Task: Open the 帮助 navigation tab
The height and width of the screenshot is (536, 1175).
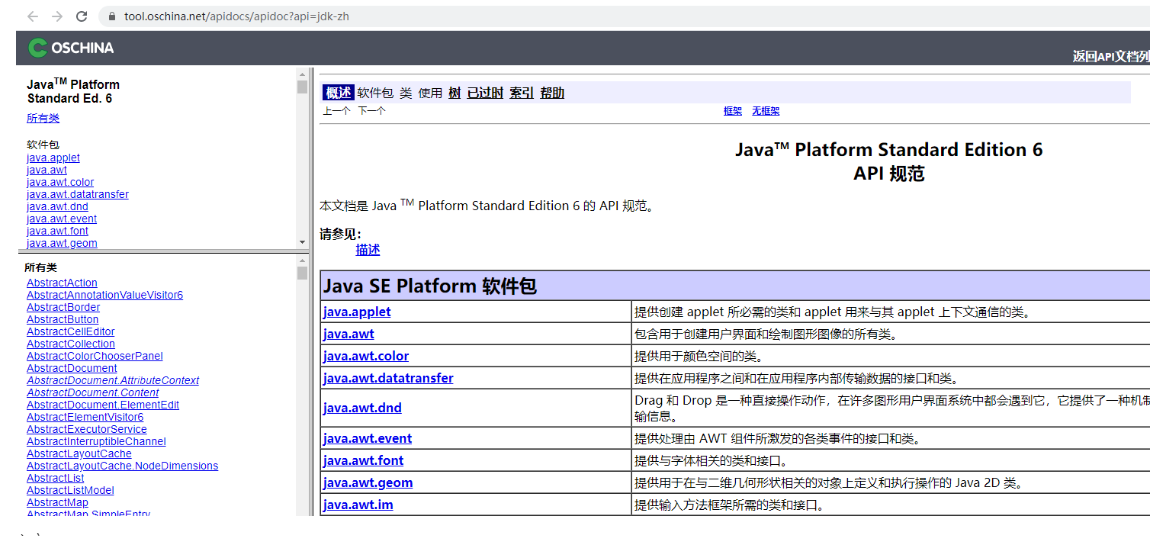Action: (552, 93)
